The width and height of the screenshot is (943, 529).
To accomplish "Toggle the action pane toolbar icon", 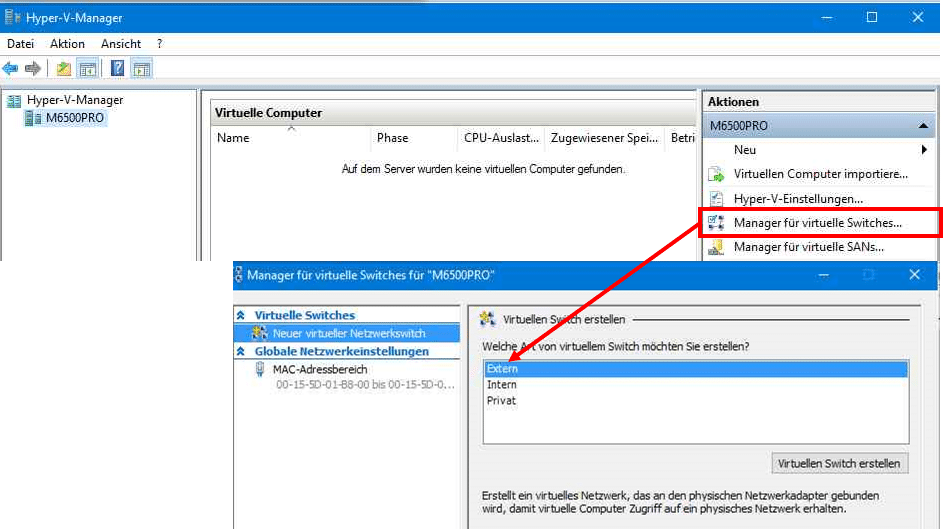I will click(142, 69).
